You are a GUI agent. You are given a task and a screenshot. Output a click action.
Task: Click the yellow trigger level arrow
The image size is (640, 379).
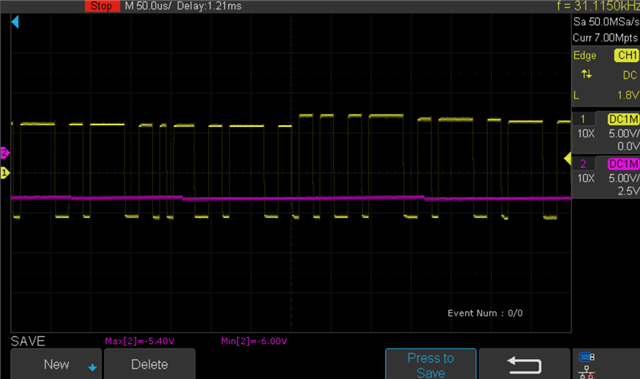tap(567, 158)
